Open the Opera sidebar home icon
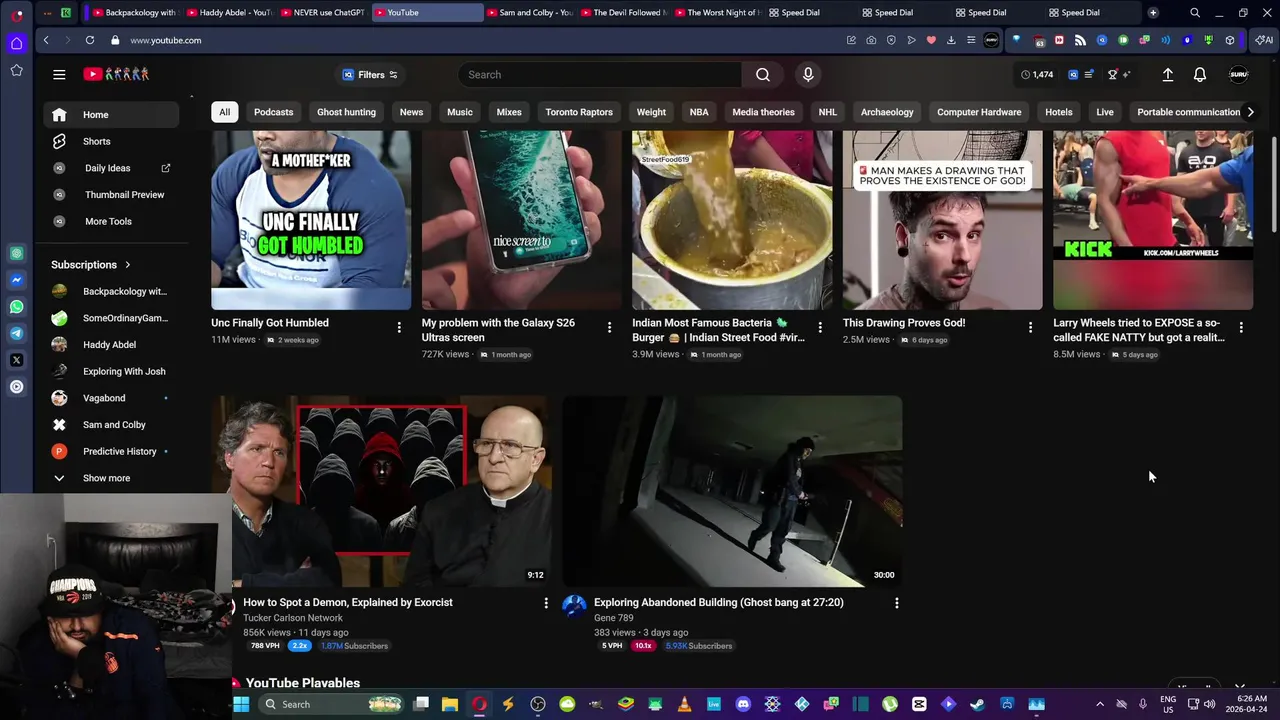Screen dimensions: 1280x720 click(x=17, y=43)
